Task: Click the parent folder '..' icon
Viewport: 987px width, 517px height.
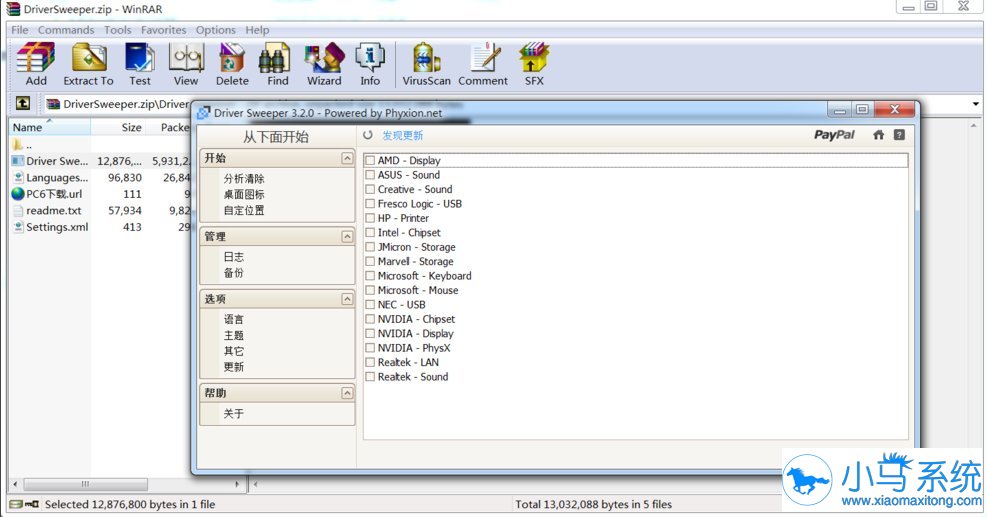Action: (18, 145)
